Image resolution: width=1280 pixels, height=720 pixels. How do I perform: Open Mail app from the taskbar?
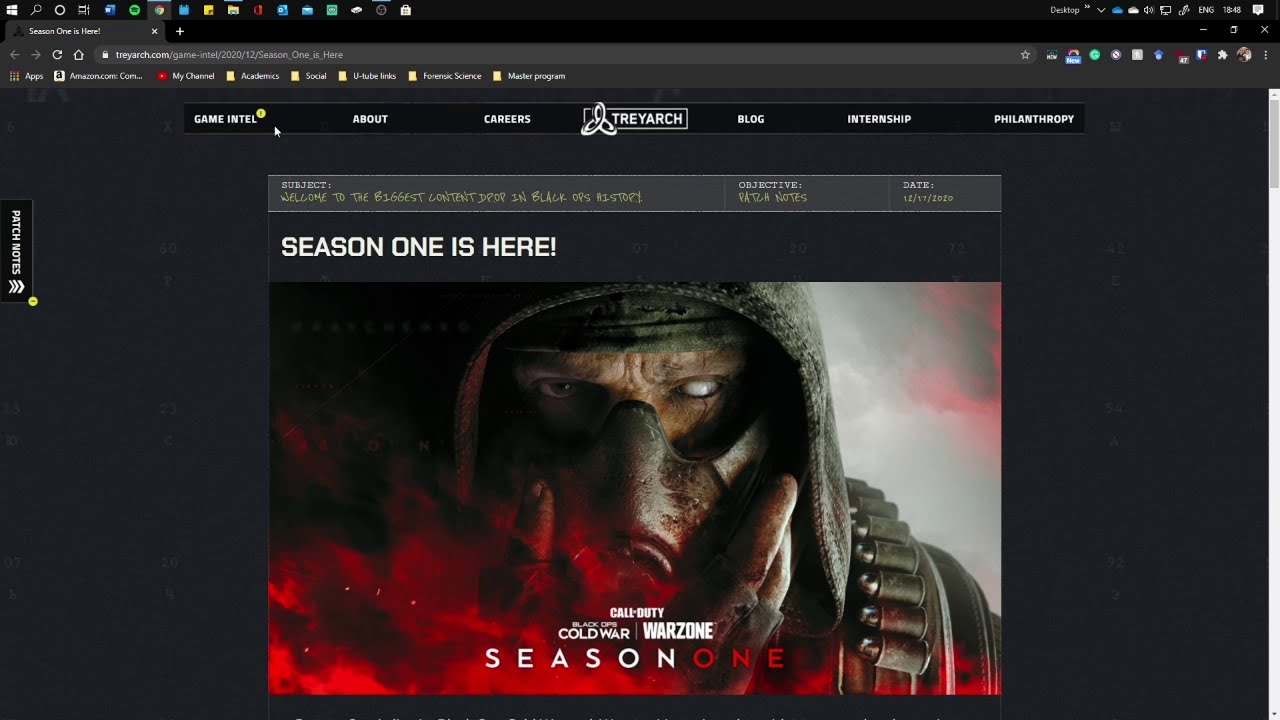tap(307, 10)
